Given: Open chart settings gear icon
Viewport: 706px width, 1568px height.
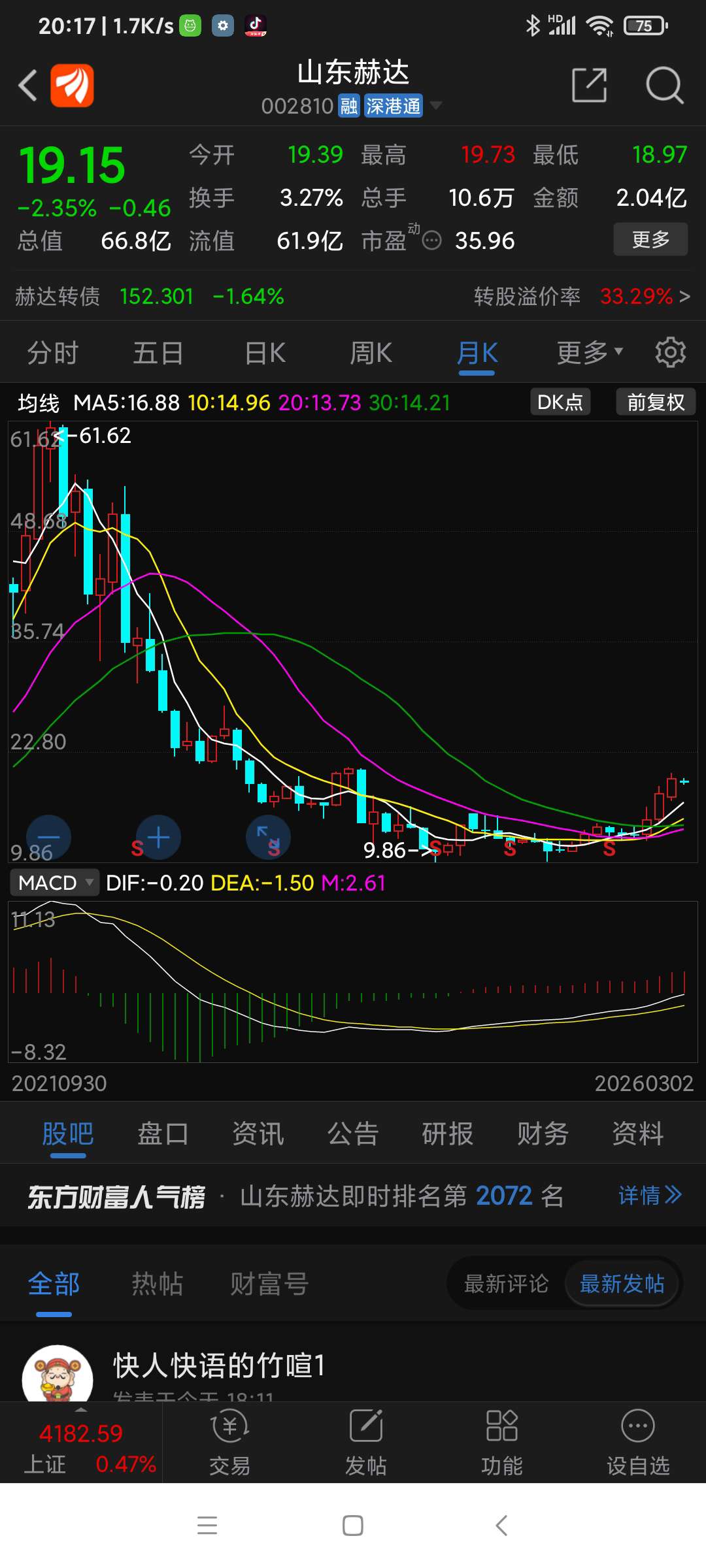Looking at the screenshot, I should tap(671, 353).
